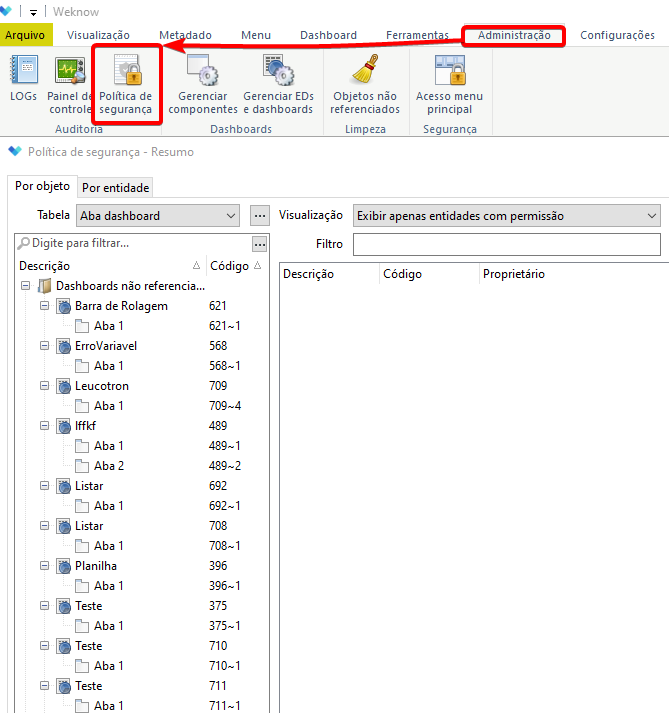Screen dimensions: 669x713
Task: Click the Digite para filtrar search box
Action: tap(135, 243)
